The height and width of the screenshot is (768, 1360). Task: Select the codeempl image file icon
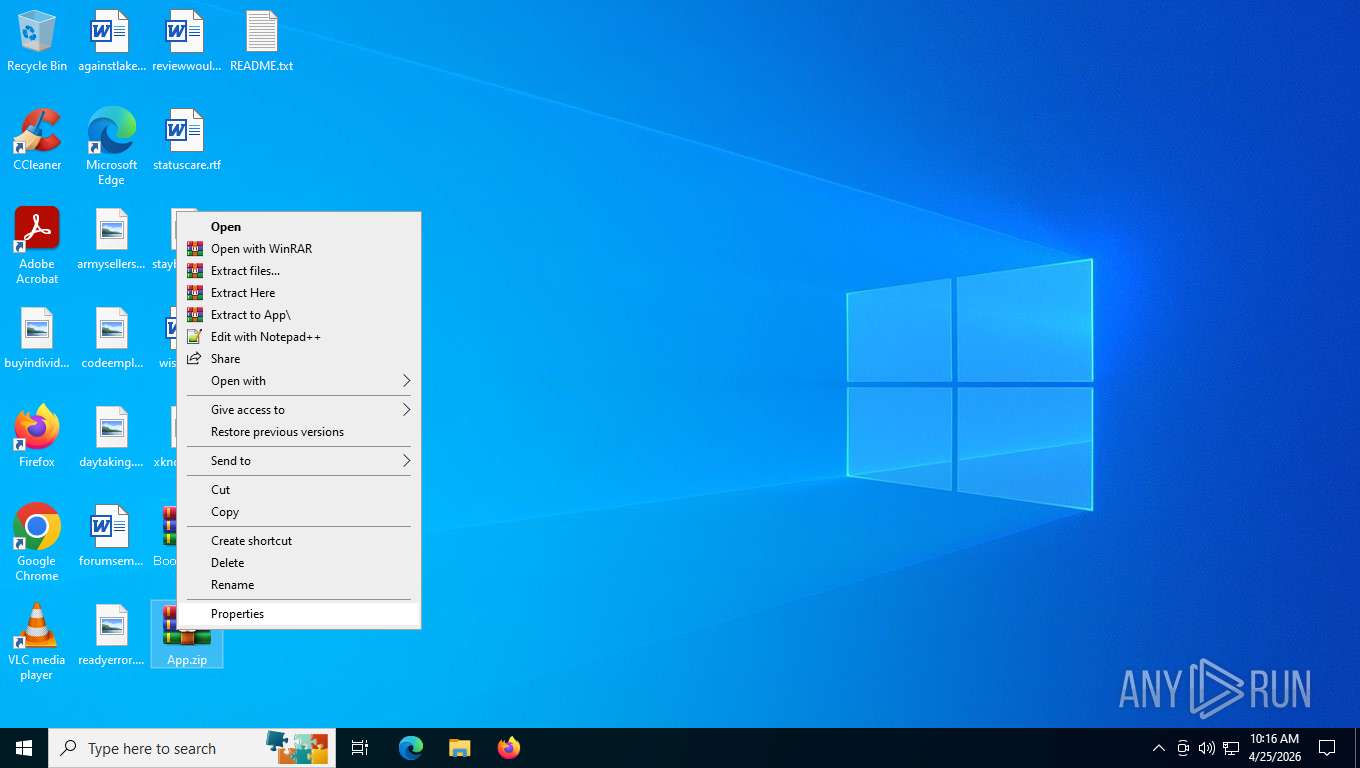tap(111, 338)
